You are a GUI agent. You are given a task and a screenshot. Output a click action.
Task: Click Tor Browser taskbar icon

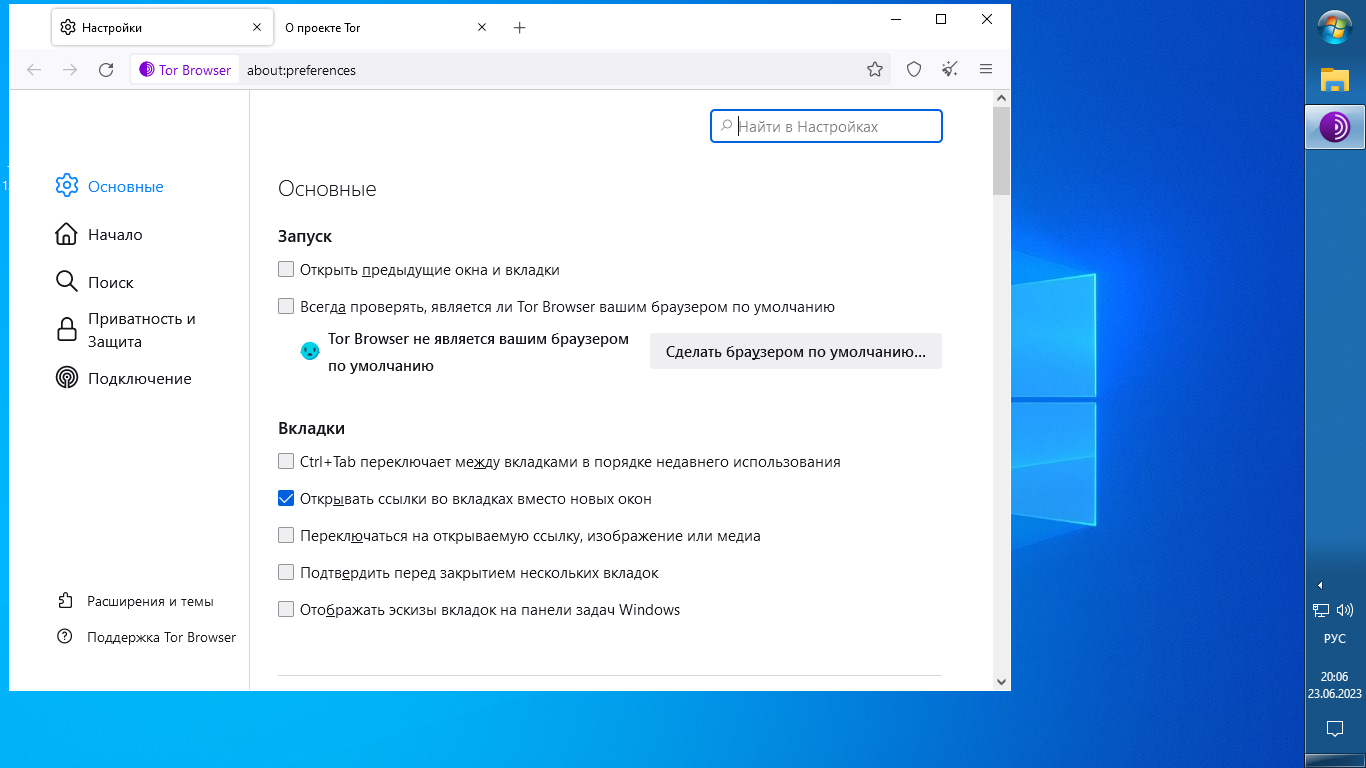coord(1335,127)
